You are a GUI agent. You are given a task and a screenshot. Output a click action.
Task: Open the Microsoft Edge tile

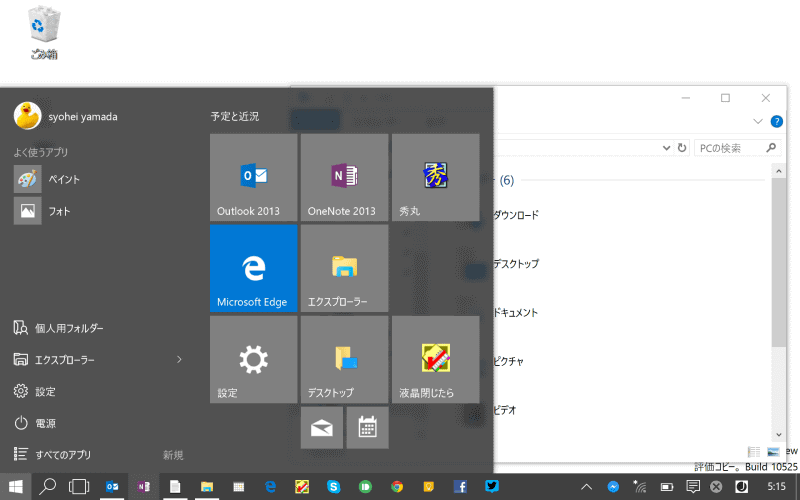(x=254, y=268)
